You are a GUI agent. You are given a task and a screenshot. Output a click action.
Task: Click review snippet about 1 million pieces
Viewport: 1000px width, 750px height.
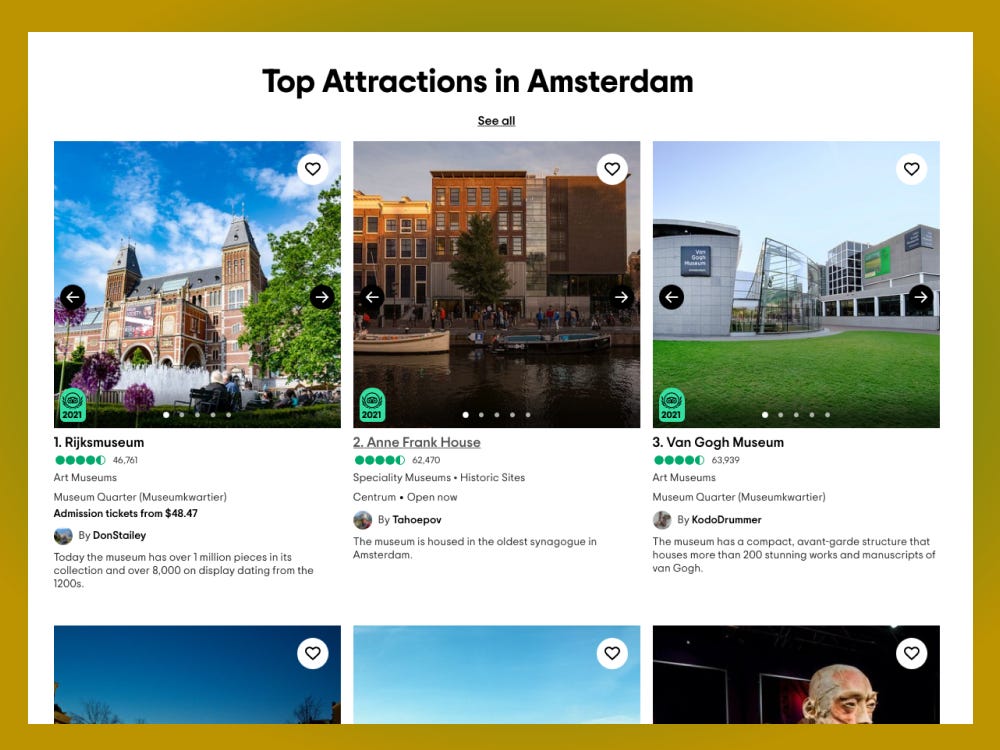pos(184,570)
